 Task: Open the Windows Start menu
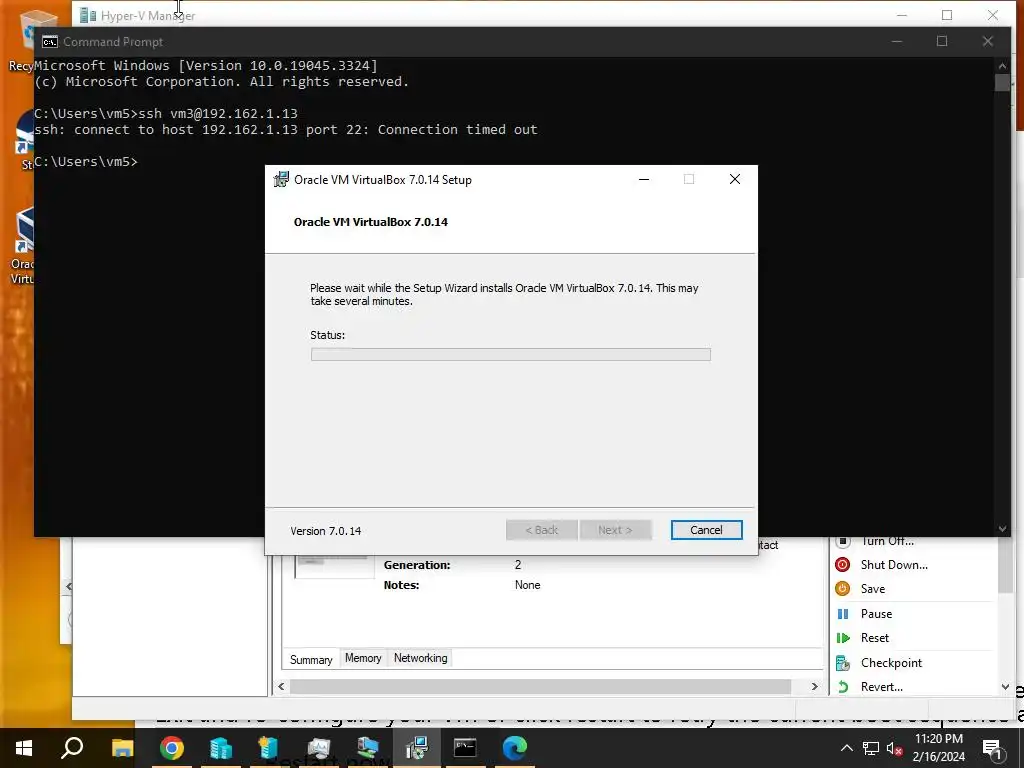coord(24,748)
